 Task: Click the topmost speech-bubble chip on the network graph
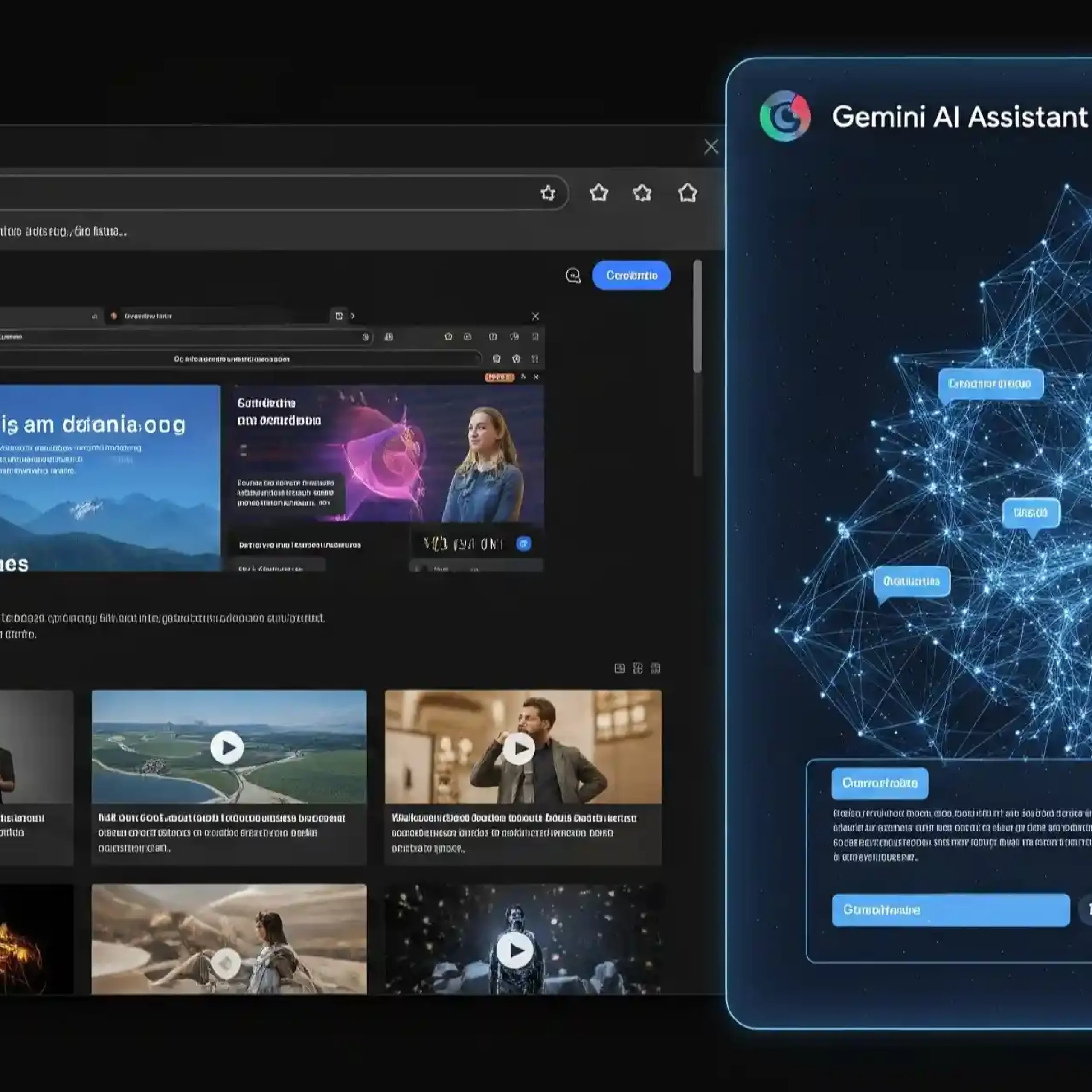point(990,385)
